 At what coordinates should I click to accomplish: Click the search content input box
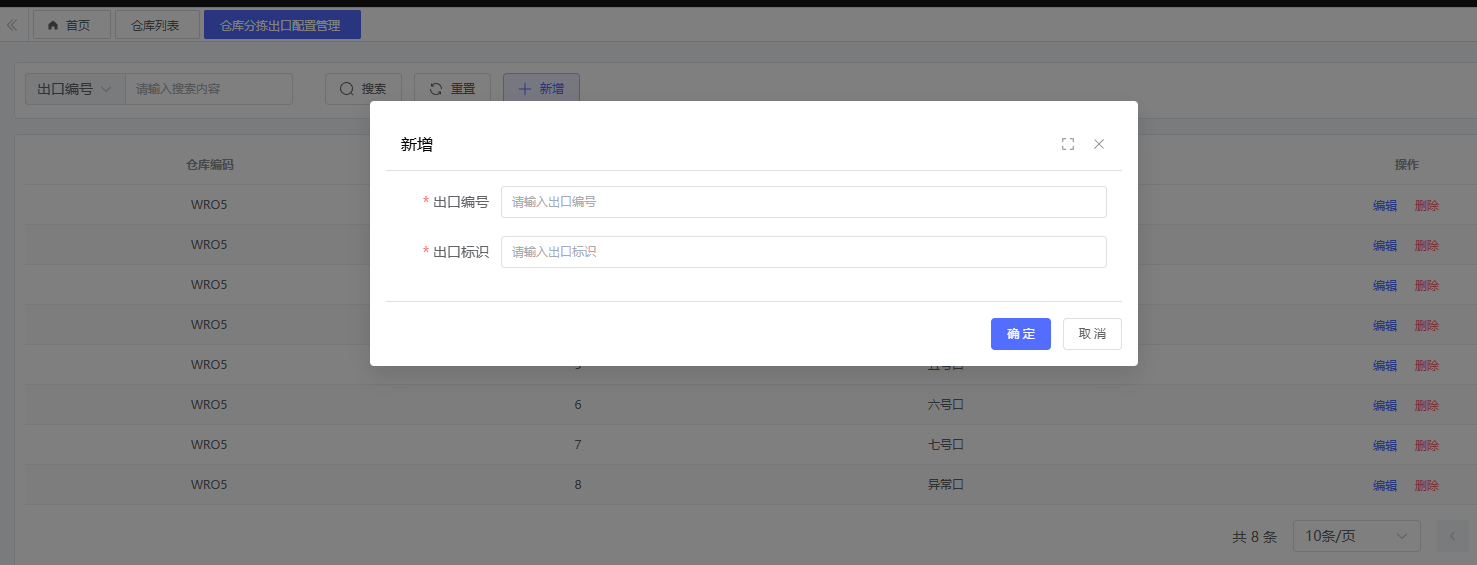(x=208, y=89)
